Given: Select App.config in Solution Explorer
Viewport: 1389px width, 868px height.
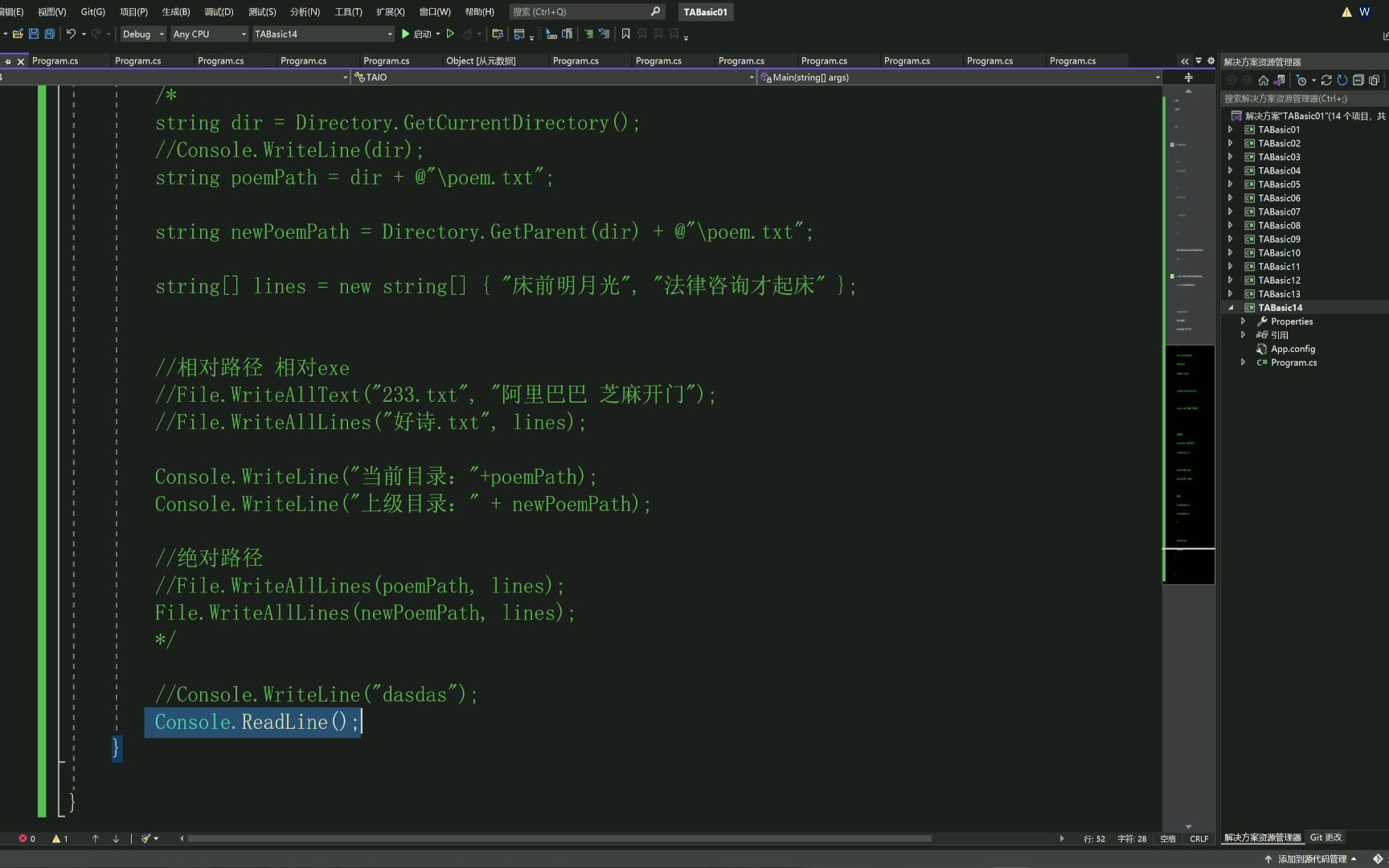Looking at the screenshot, I should pyautogui.click(x=1293, y=349).
